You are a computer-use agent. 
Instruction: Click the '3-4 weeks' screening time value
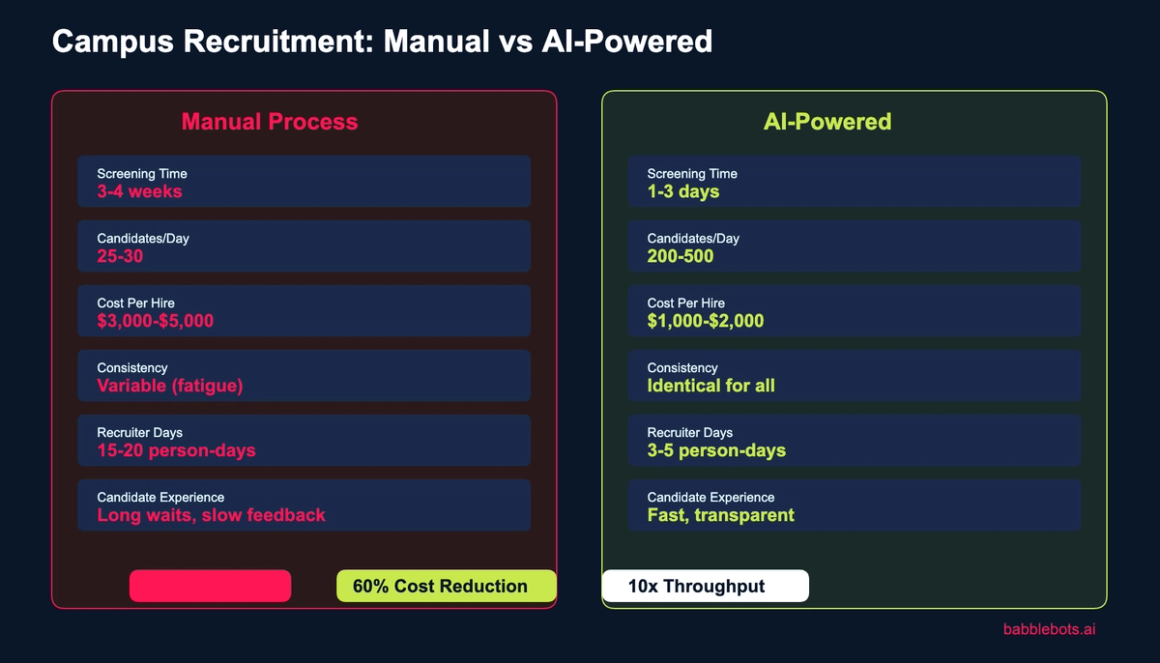[139, 192]
